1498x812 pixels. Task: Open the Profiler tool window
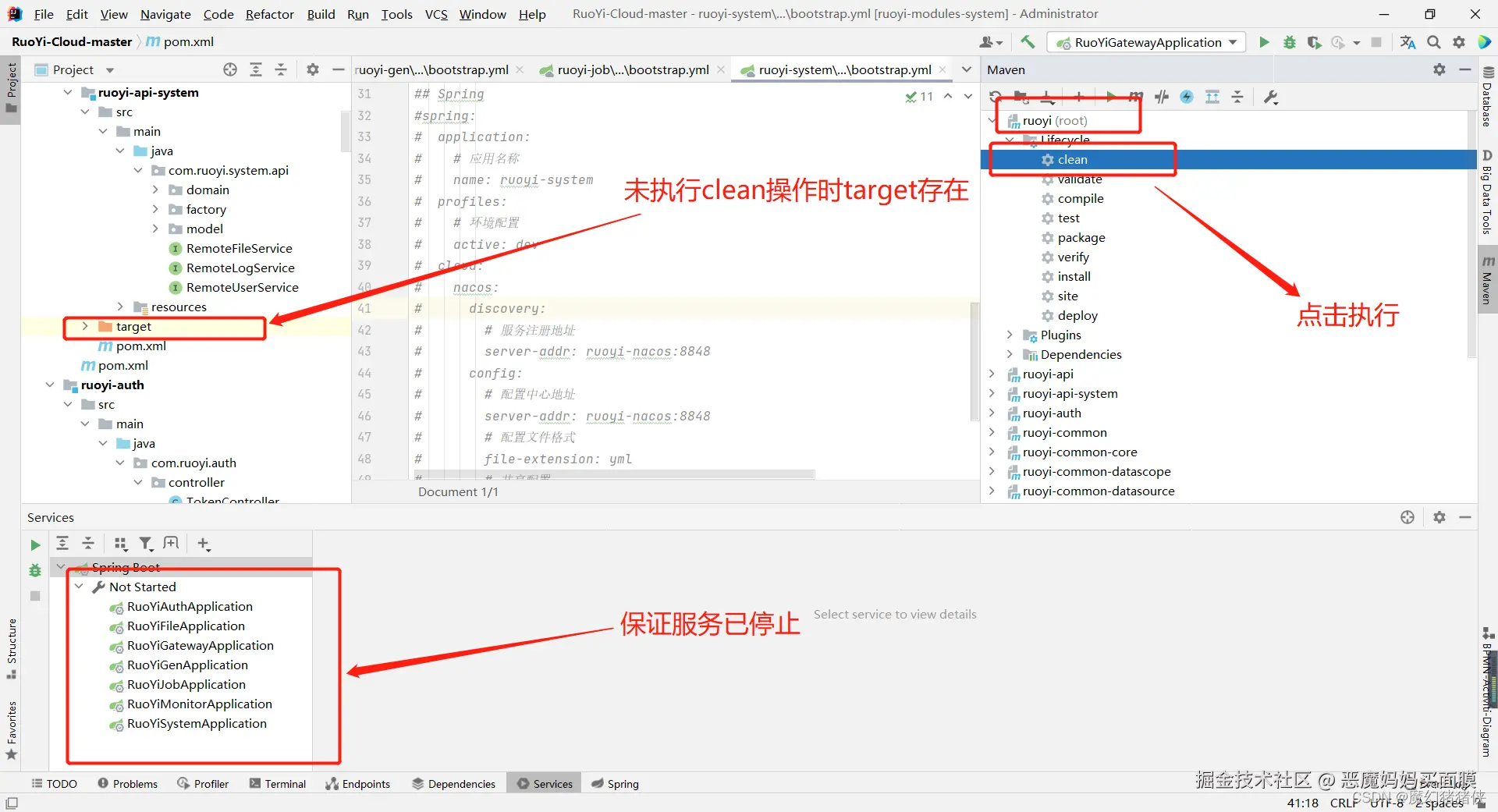click(204, 783)
